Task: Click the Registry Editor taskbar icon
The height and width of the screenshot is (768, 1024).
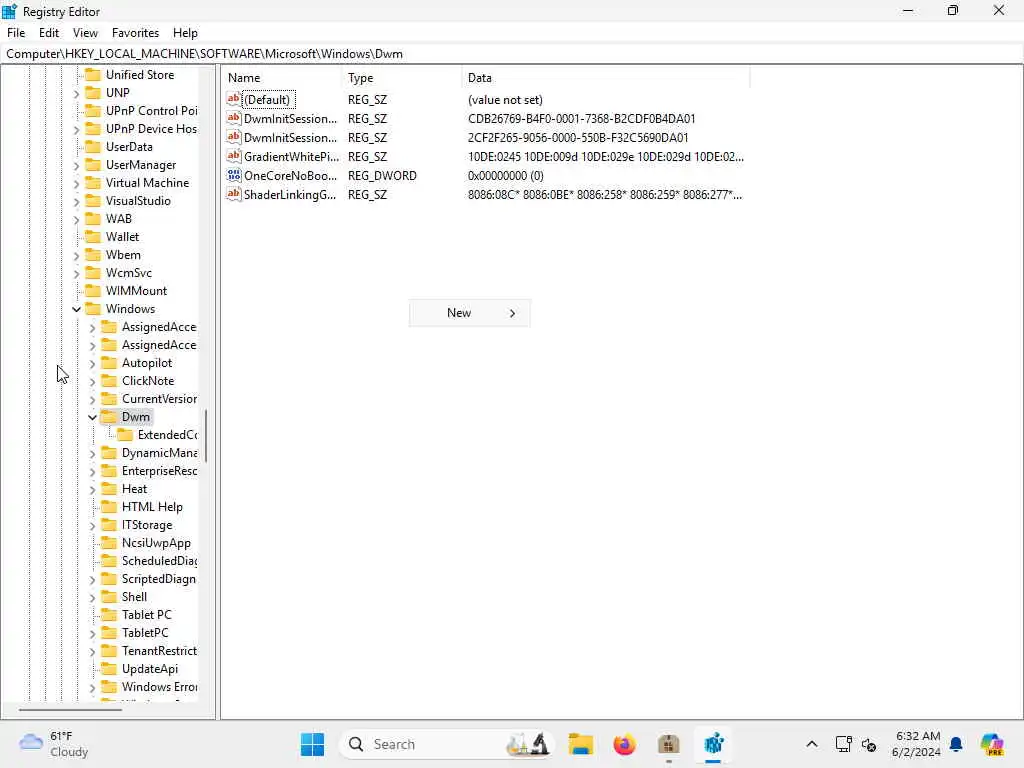Action: coord(713,744)
